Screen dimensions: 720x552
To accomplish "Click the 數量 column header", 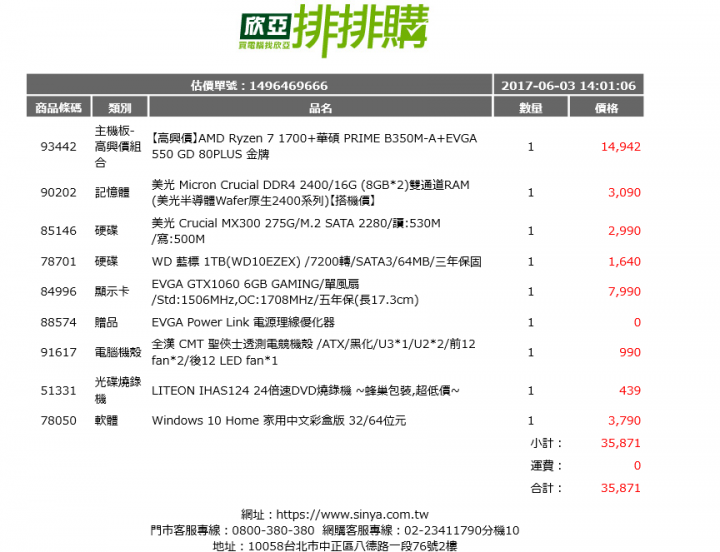I will pyautogui.click(x=531, y=107).
